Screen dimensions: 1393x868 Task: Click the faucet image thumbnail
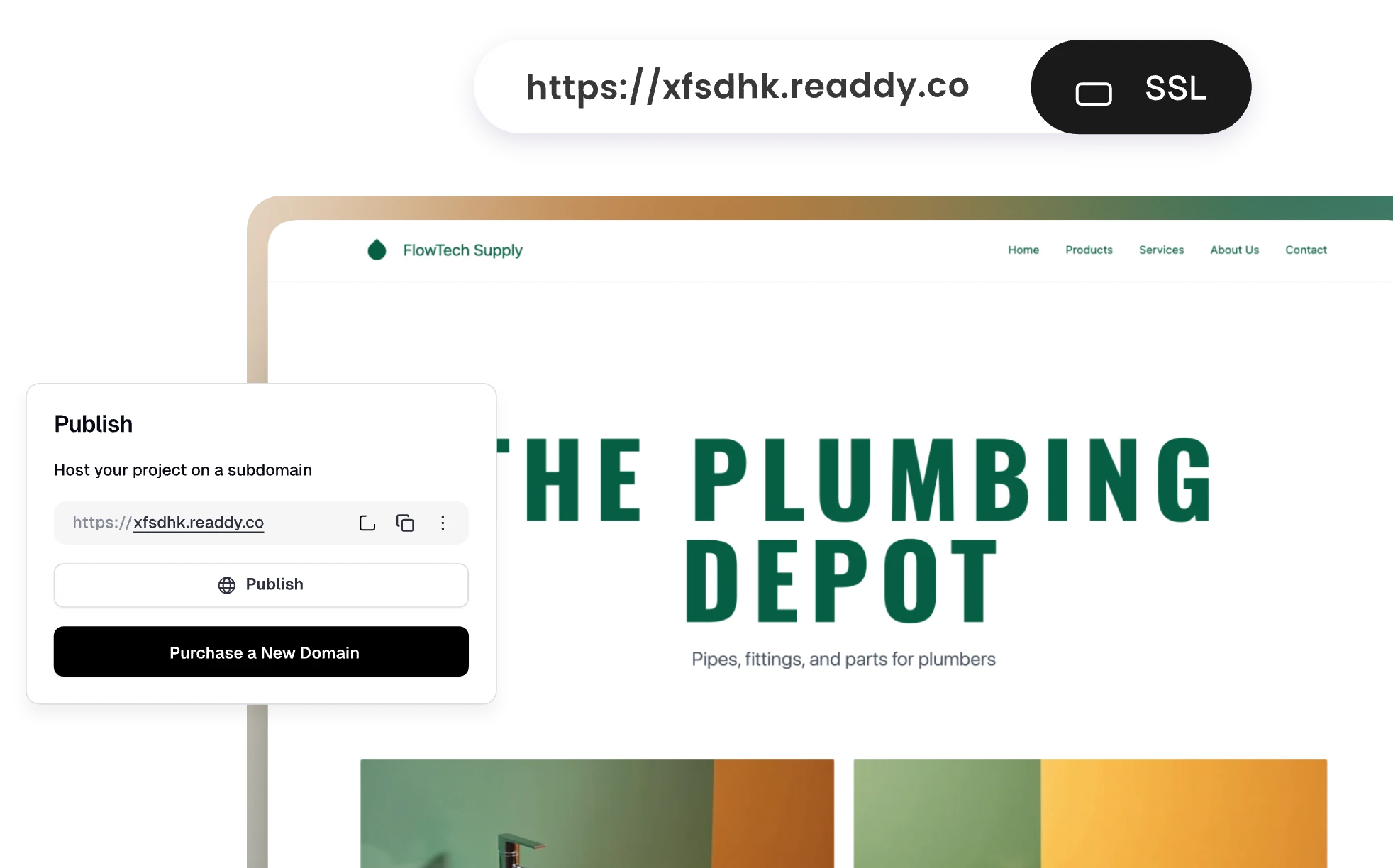click(x=597, y=813)
